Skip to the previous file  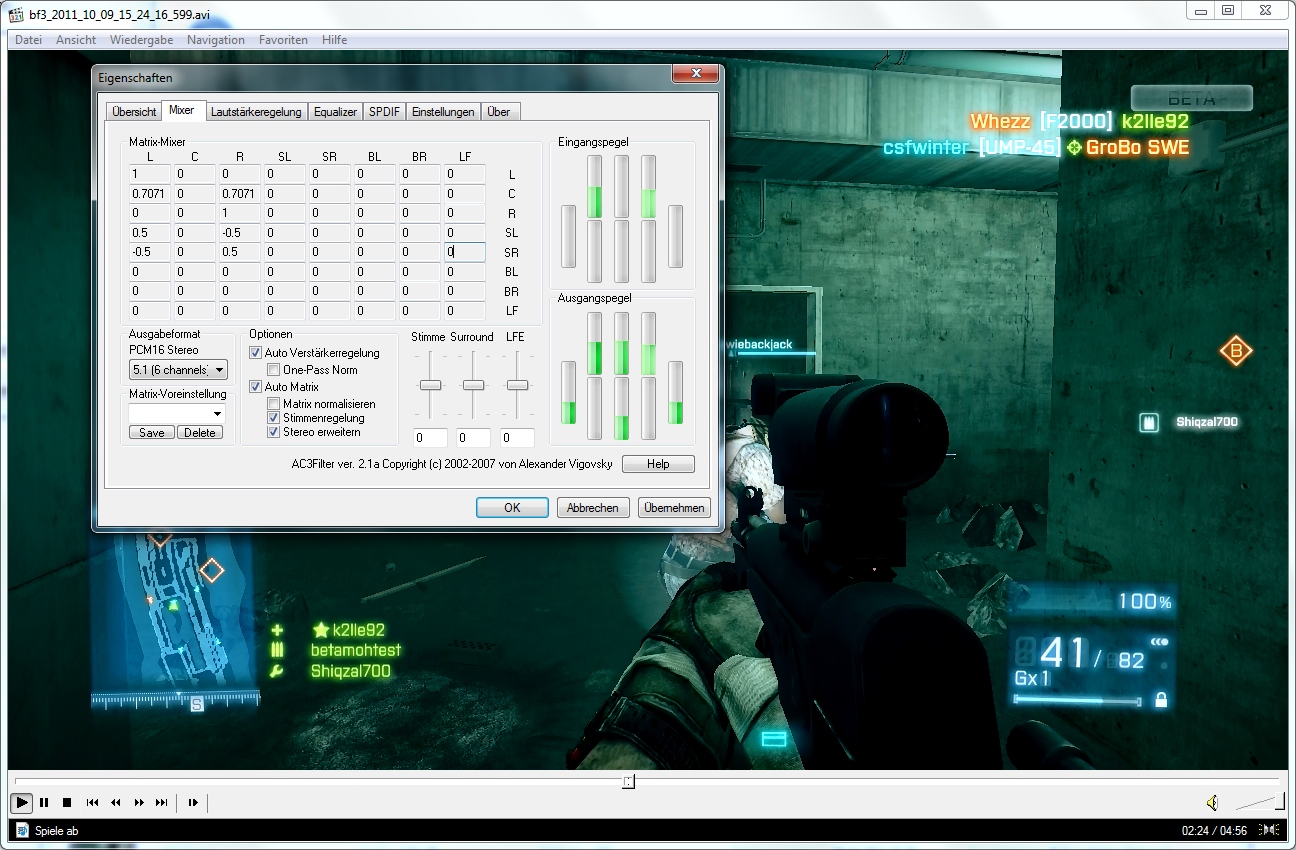92,802
